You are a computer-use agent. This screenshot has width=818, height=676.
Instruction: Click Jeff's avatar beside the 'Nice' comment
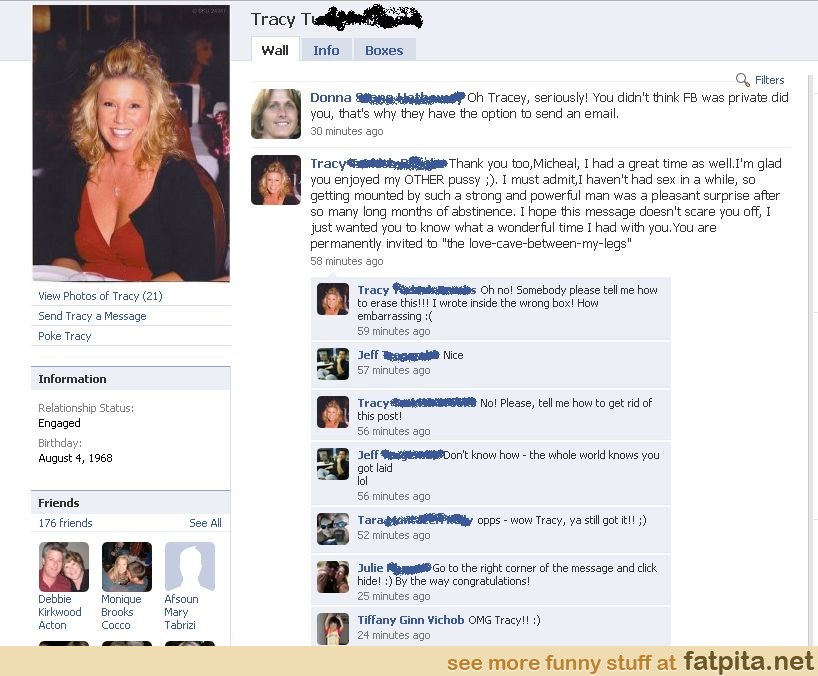pyautogui.click(x=333, y=364)
